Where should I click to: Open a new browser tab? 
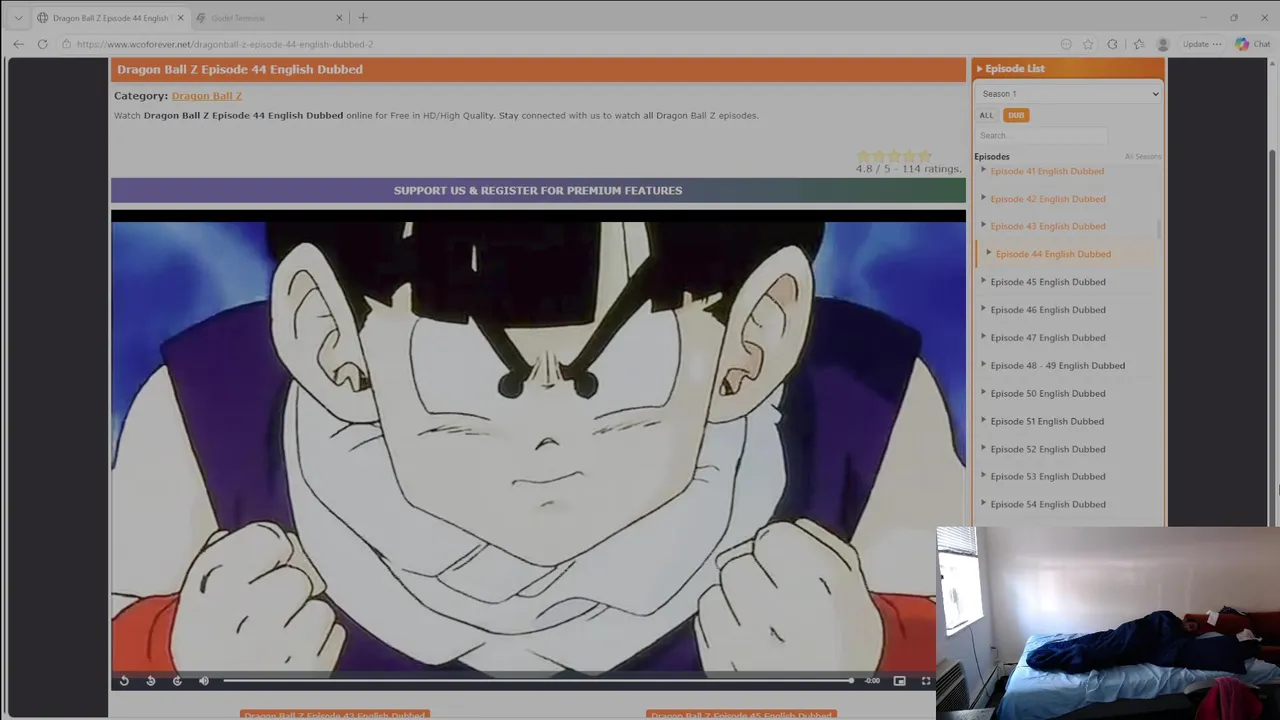point(363,18)
